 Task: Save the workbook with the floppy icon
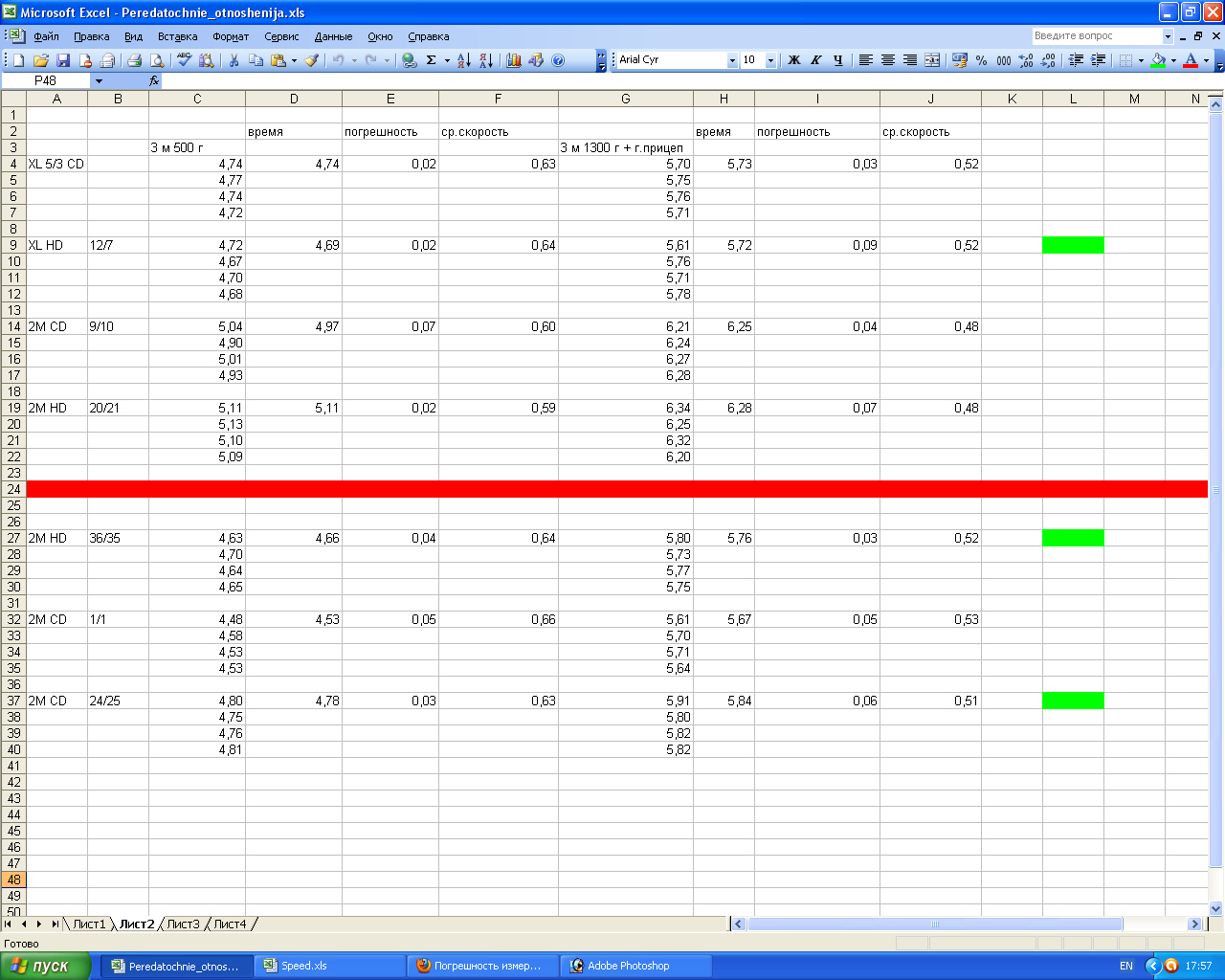point(63,60)
